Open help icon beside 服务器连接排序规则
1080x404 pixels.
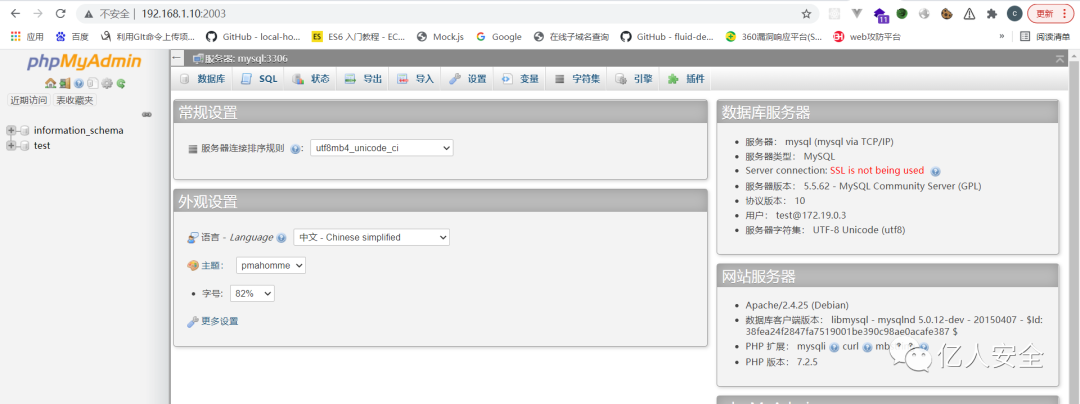pyautogui.click(x=295, y=148)
